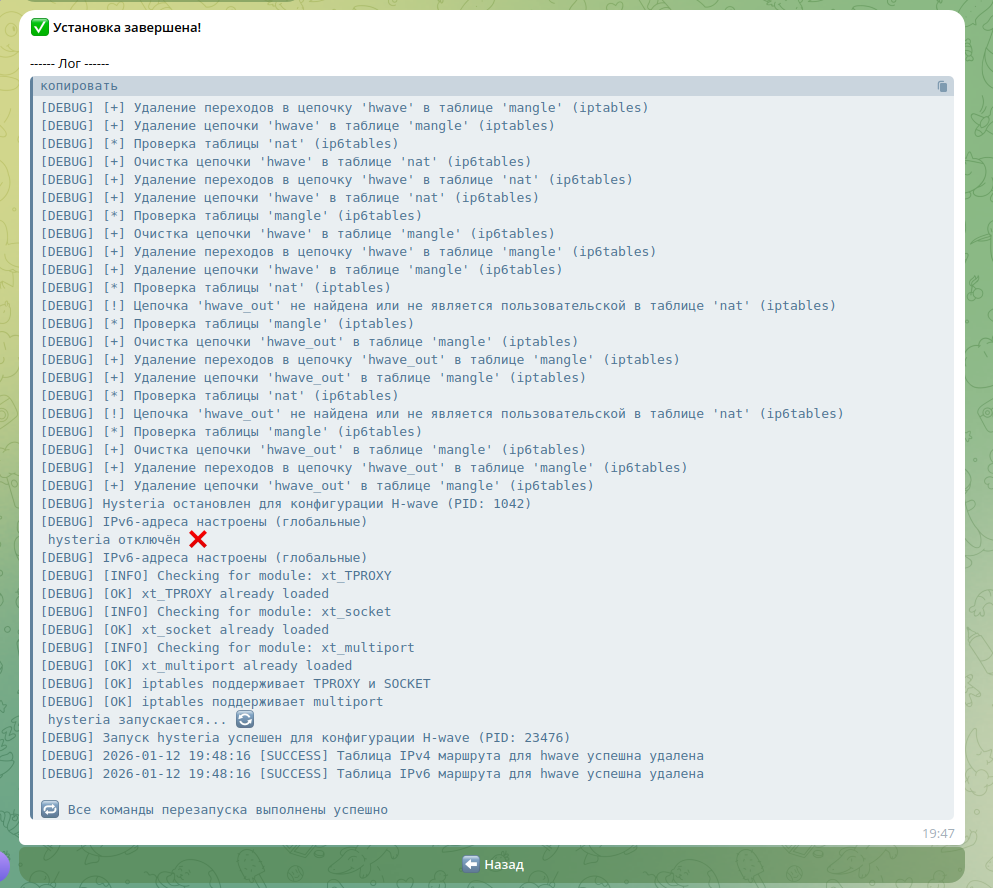This screenshot has width=993, height=888.
Task: Click the 'Установка завершена!' heading text
Action: tap(127, 27)
